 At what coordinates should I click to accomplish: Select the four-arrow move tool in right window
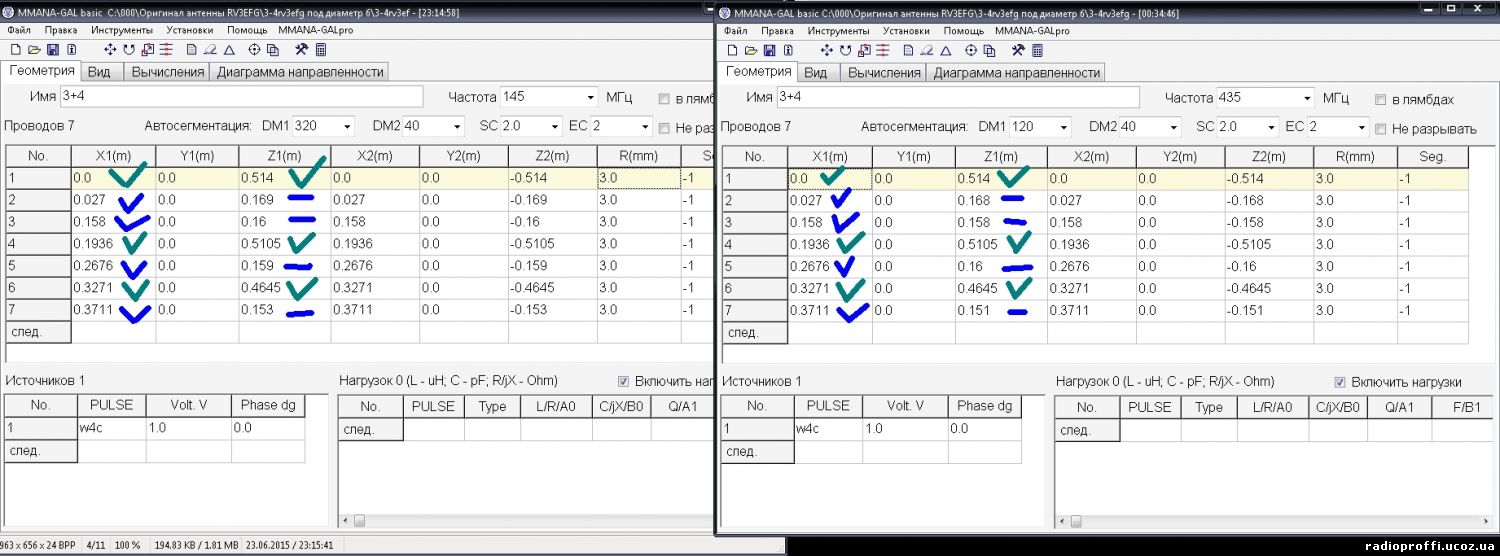click(x=827, y=51)
